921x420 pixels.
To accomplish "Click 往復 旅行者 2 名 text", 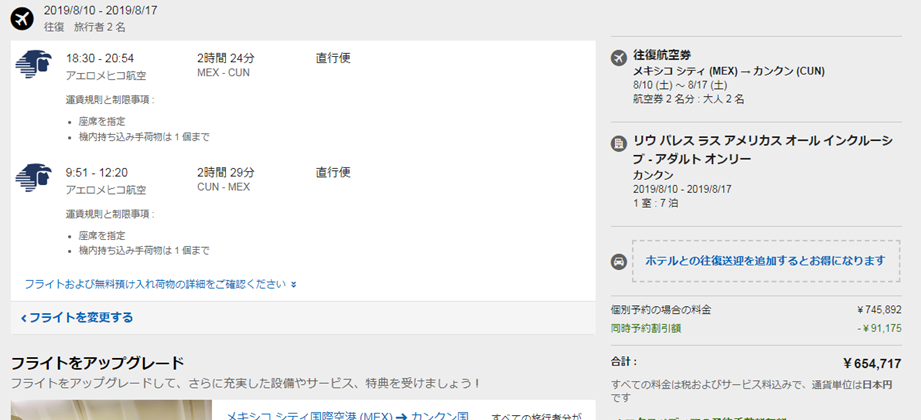I will (x=85, y=27).
